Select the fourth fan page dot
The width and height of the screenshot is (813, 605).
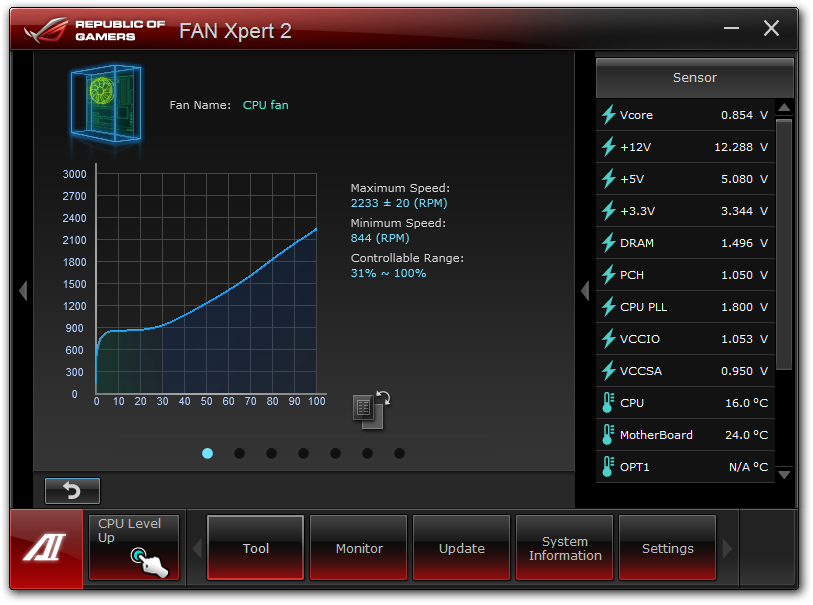303,454
